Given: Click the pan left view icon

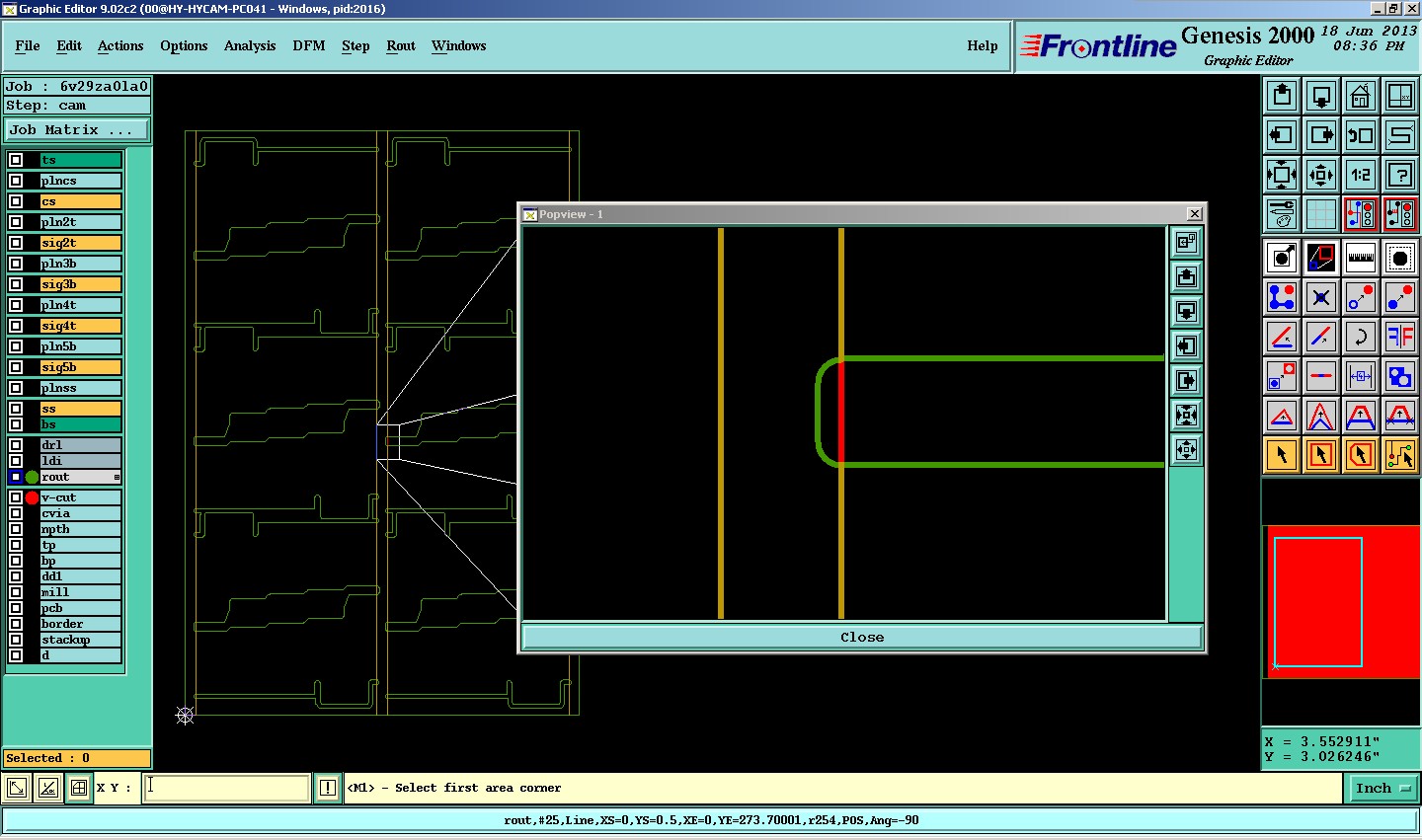Looking at the screenshot, I should (1282, 135).
